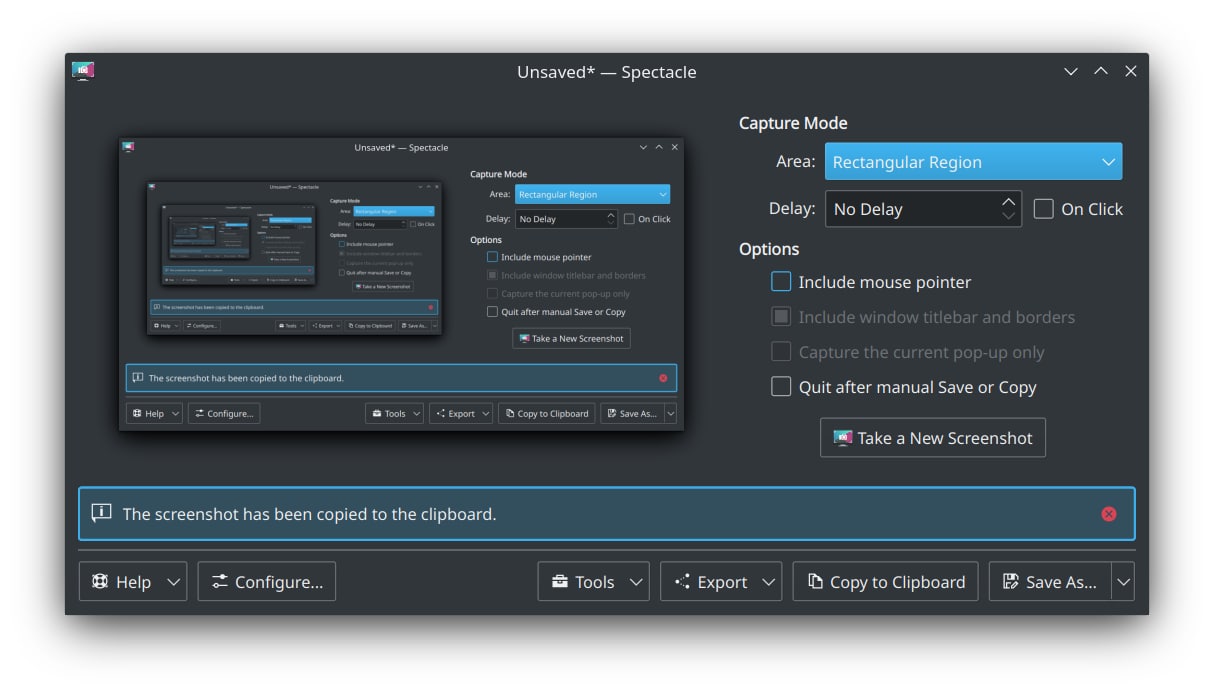The width and height of the screenshot is (1214, 692).
Task: Toggle Capture the current pop-up only checkbox
Action: (x=781, y=352)
